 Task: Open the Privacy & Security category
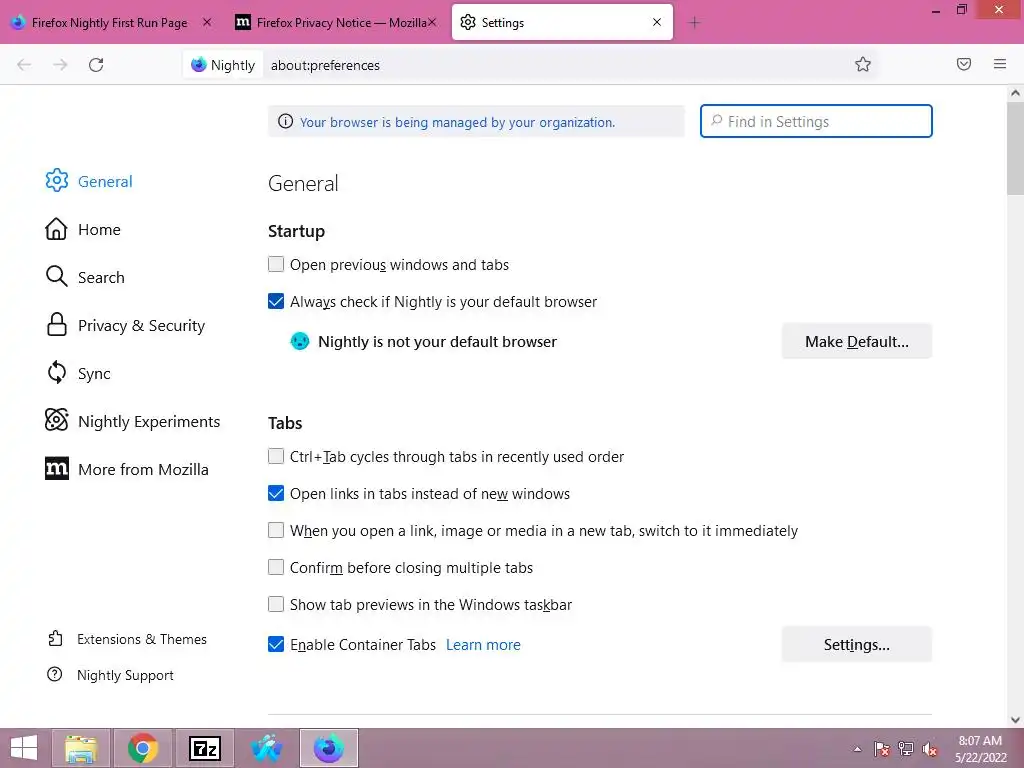[142, 325]
